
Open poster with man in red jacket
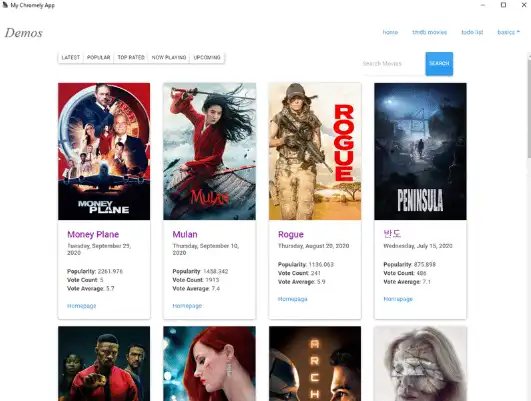coord(104,363)
